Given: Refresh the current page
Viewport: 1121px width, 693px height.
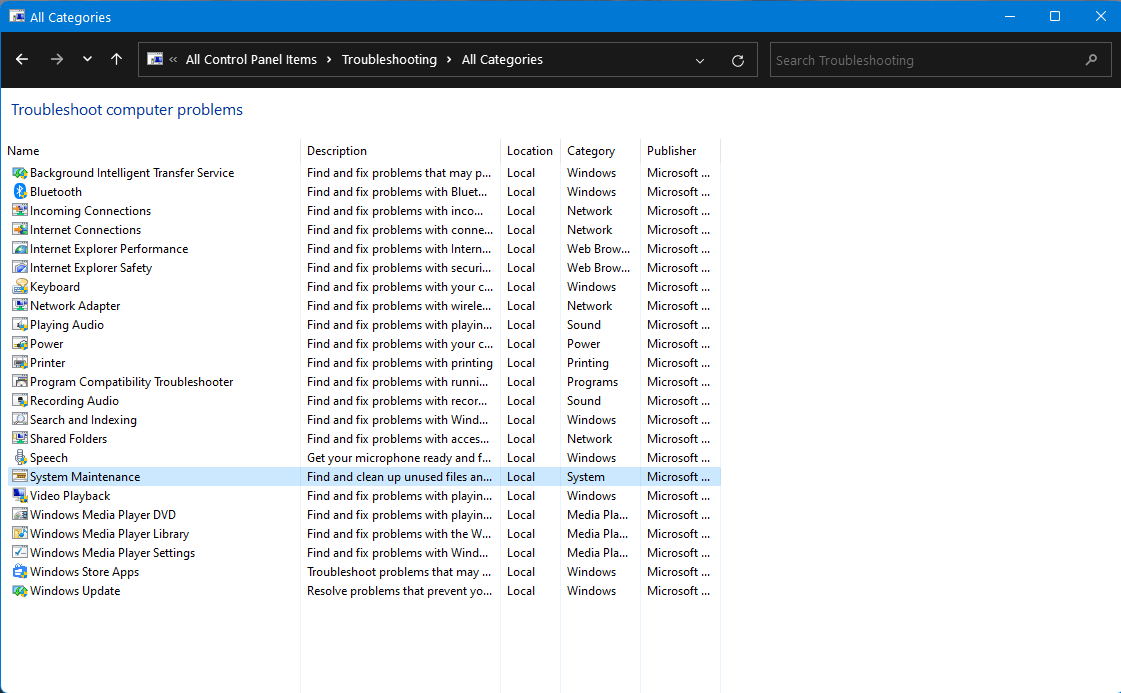Looking at the screenshot, I should click(737, 59).
